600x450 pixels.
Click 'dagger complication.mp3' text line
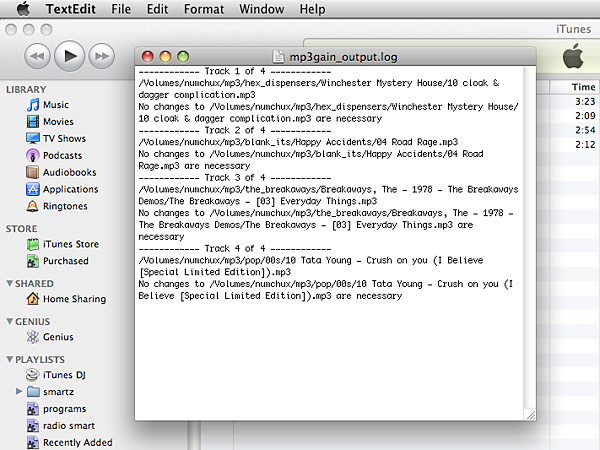point(197,95)
